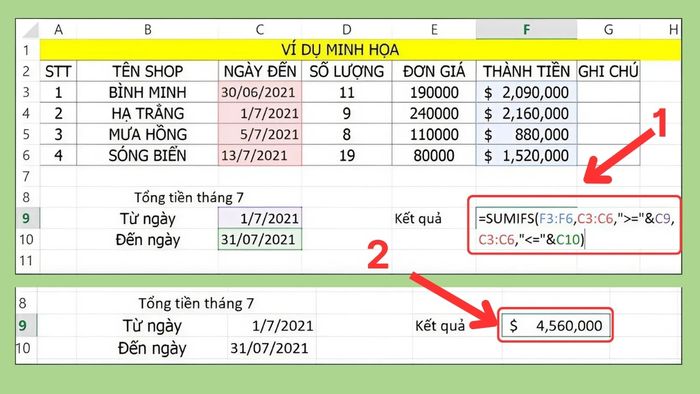Screen dimensions: 700x394
Task: Select column G header
Action: click(x=608, y=29)
